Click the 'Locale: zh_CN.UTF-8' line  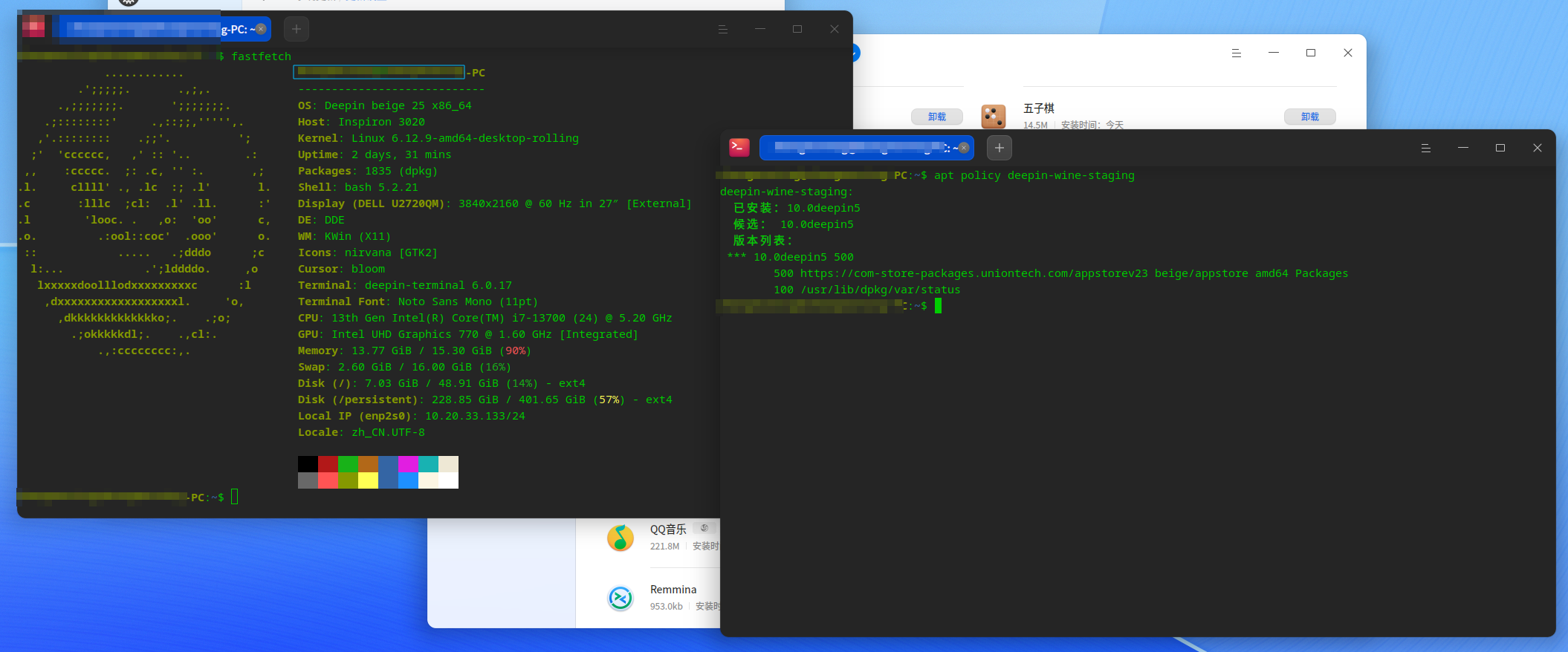362,432
